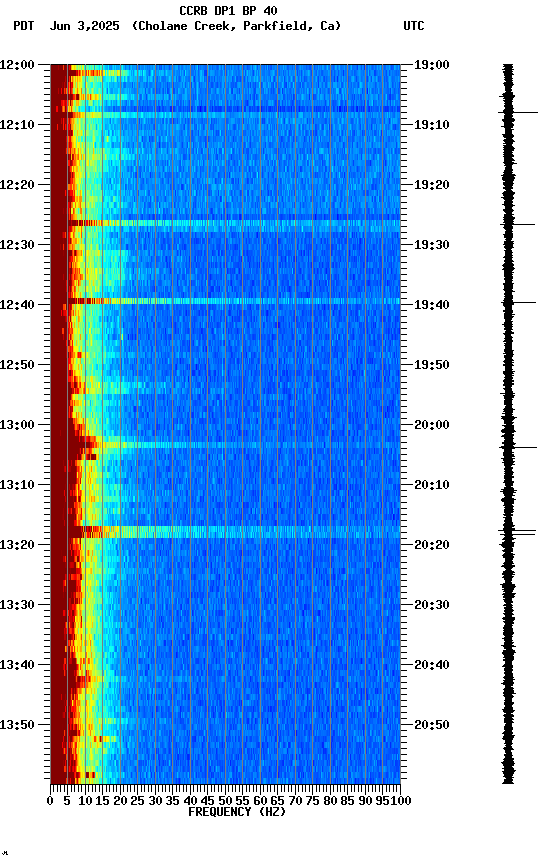Click the 45 Hz frequency tick label
552x864 pixels.
[208, 802]
